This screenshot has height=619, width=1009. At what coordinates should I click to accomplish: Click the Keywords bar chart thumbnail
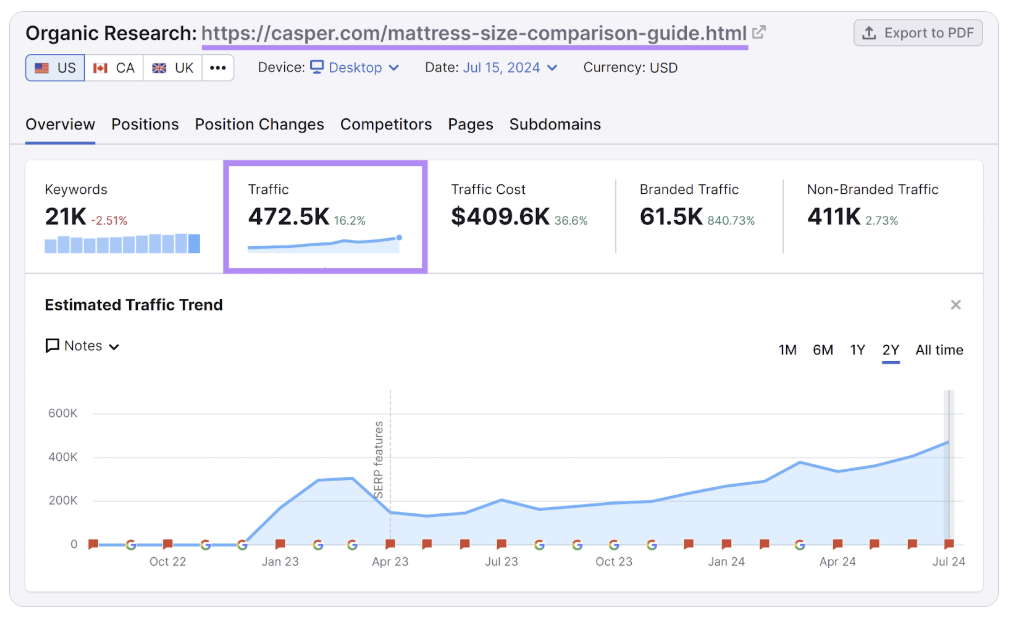point(122,243)
